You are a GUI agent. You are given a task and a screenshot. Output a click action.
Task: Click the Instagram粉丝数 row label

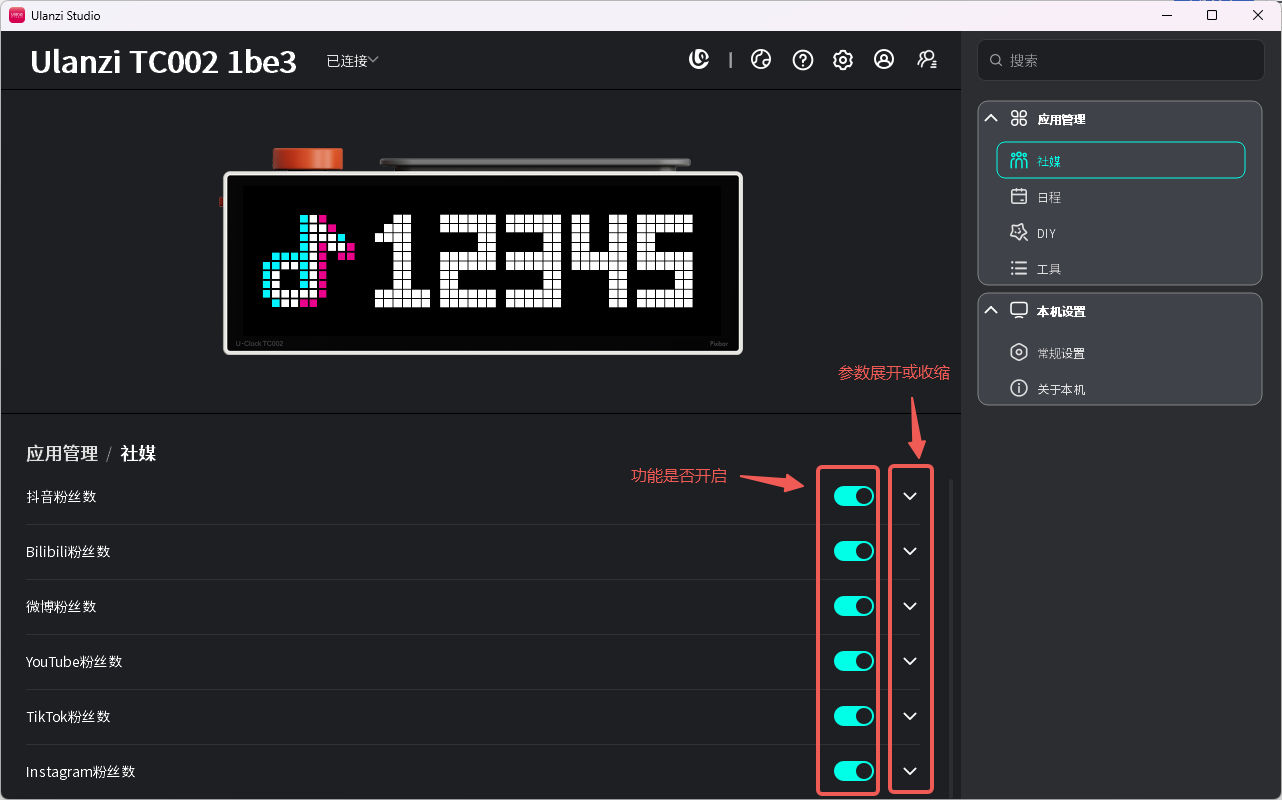[80, 771]
